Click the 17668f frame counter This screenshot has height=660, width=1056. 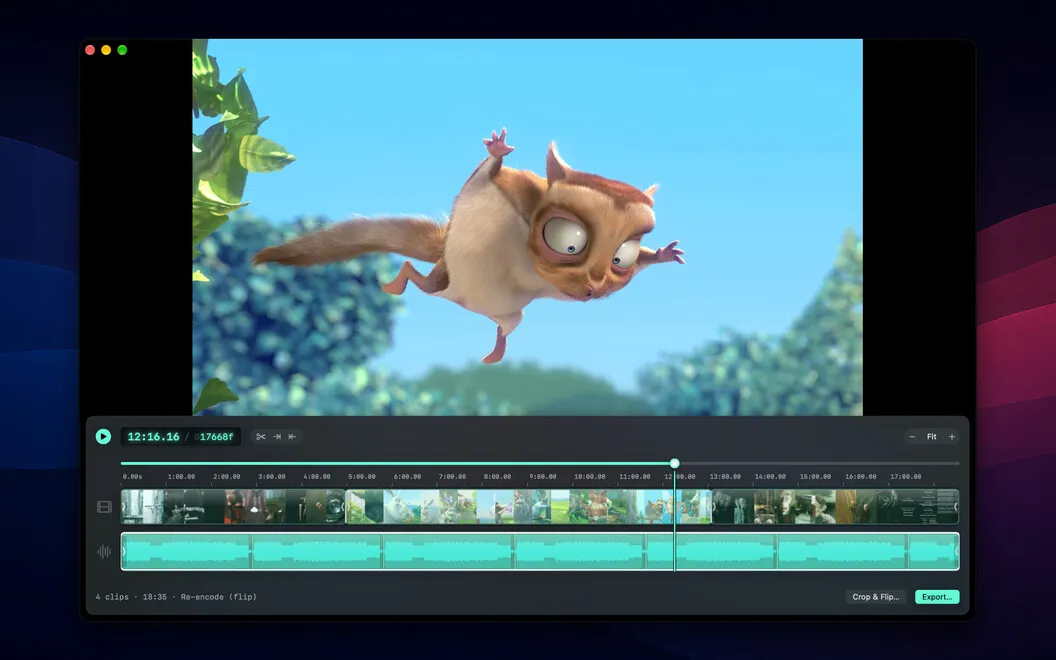pos(216,436)
